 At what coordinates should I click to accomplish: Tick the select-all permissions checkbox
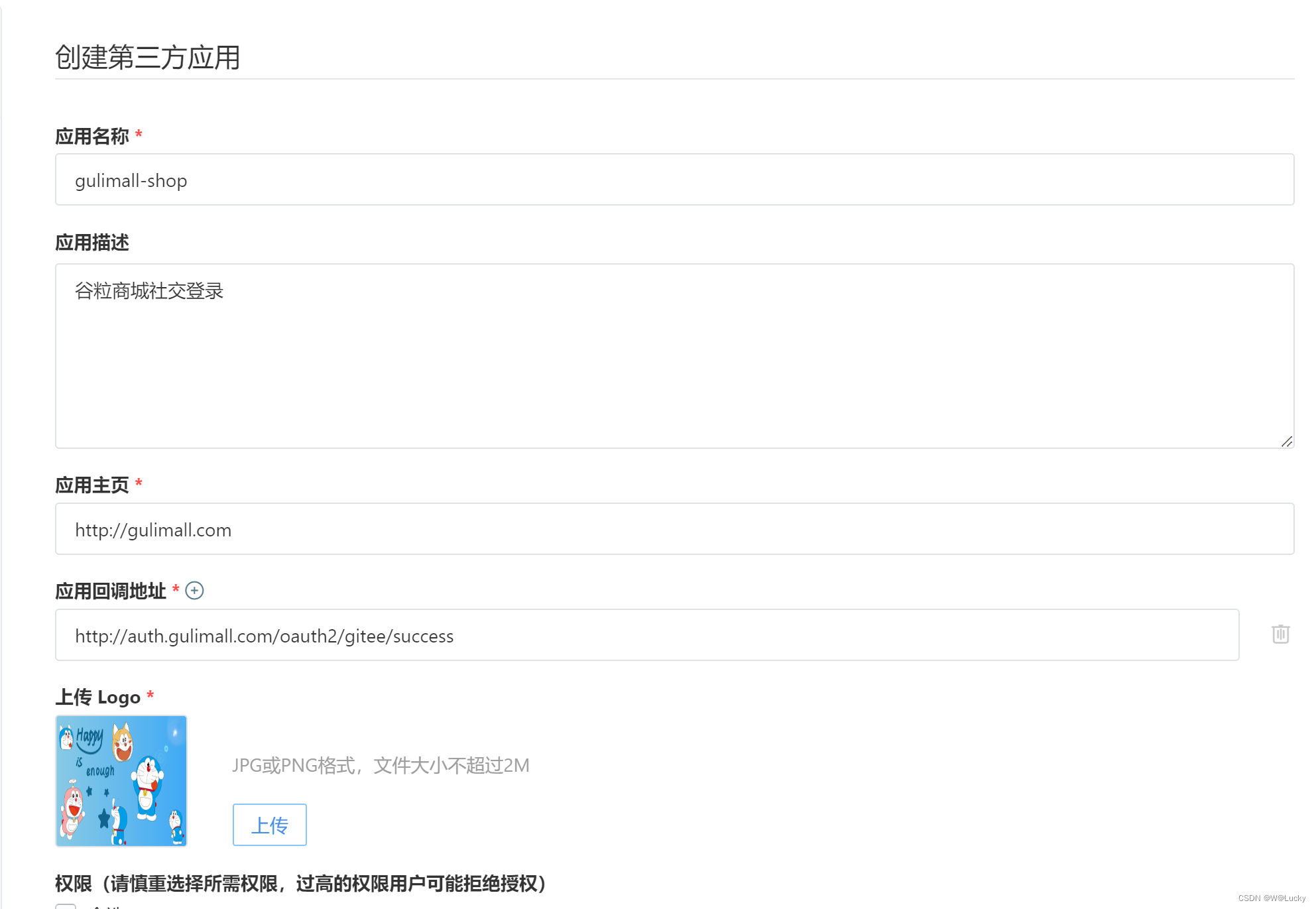66,905
